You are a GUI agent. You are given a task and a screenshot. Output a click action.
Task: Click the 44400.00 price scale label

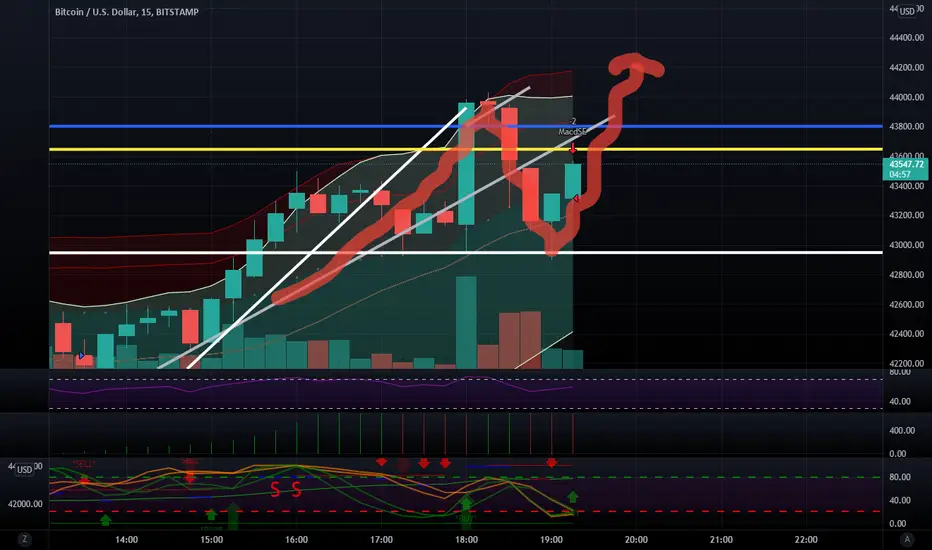pos(906,37)
